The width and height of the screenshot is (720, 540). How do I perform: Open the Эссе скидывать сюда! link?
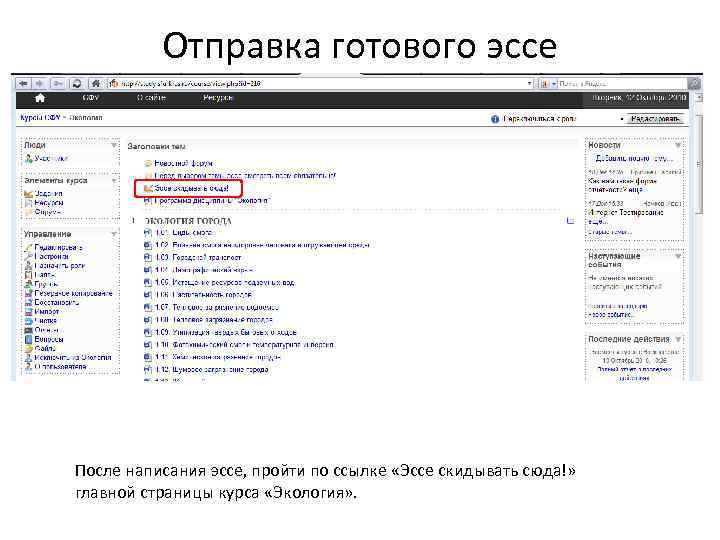(x=191, y=188)
